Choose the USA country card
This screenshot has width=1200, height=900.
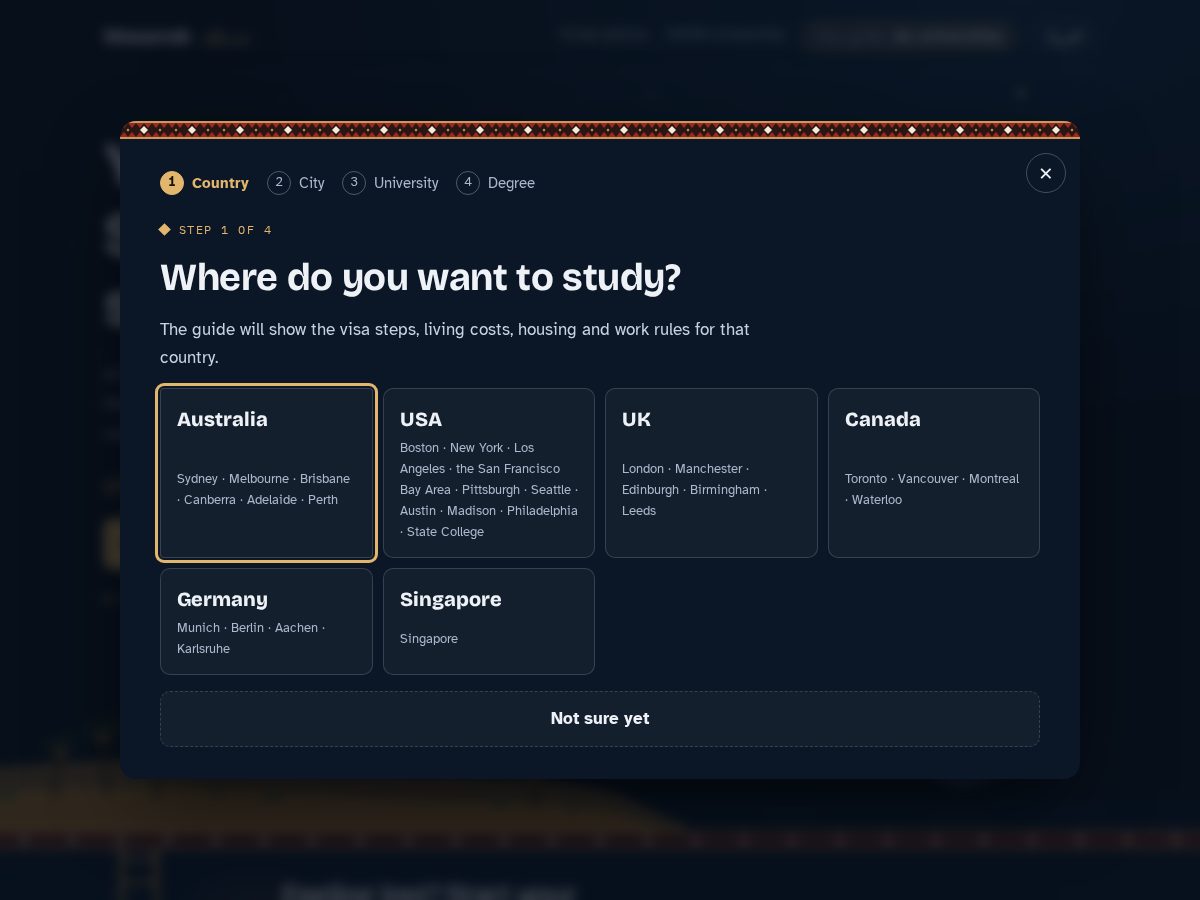(x=489, y=473)
